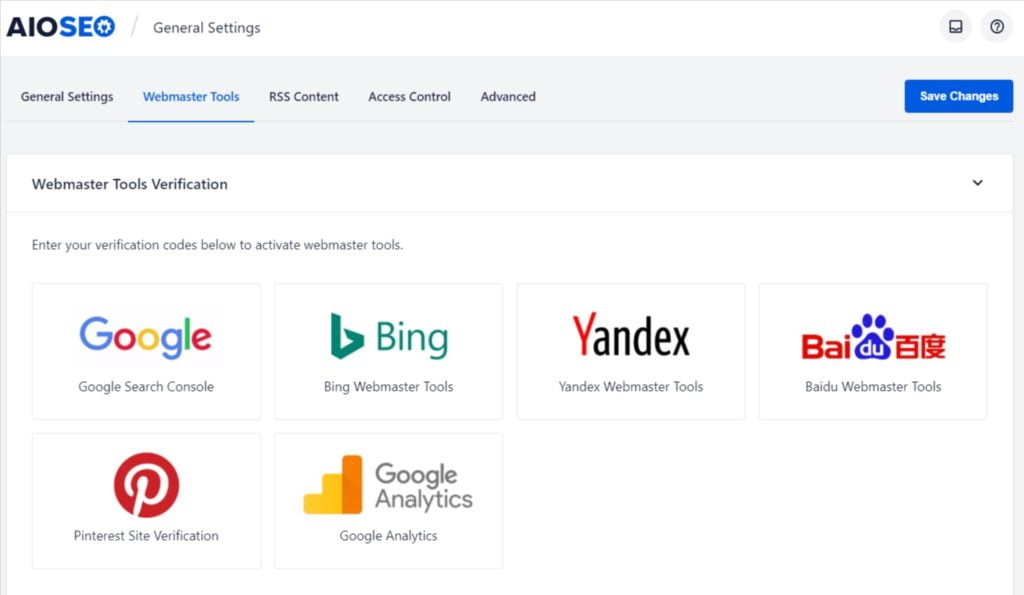Select the Webmaster Tools tab

pyautogui.click(x=191, y=97)
